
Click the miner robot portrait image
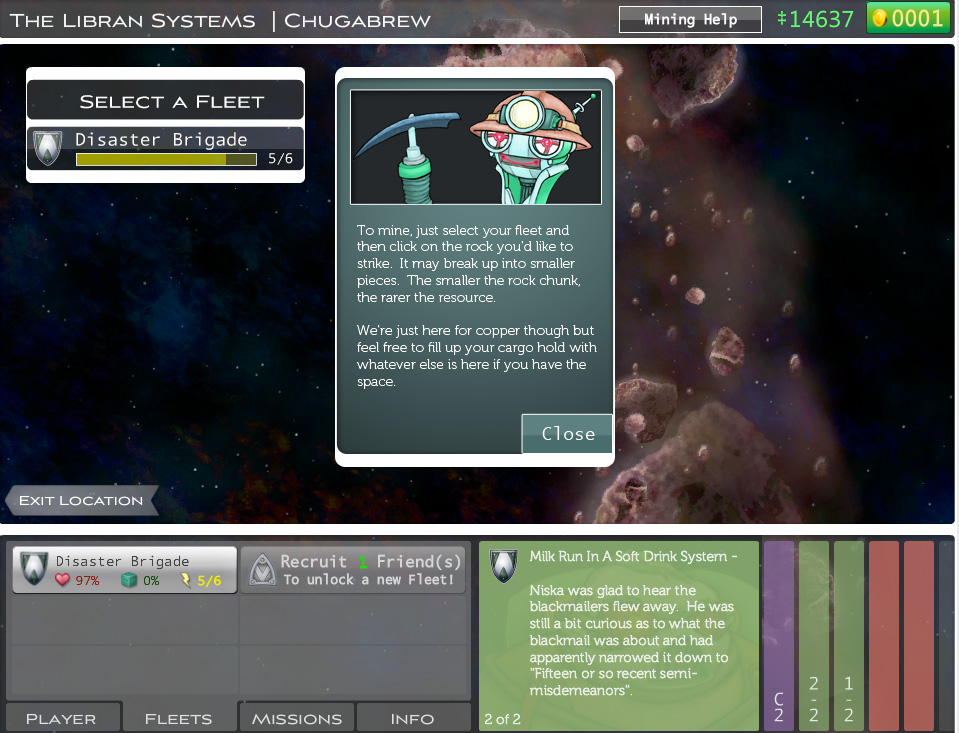[475, 147]
